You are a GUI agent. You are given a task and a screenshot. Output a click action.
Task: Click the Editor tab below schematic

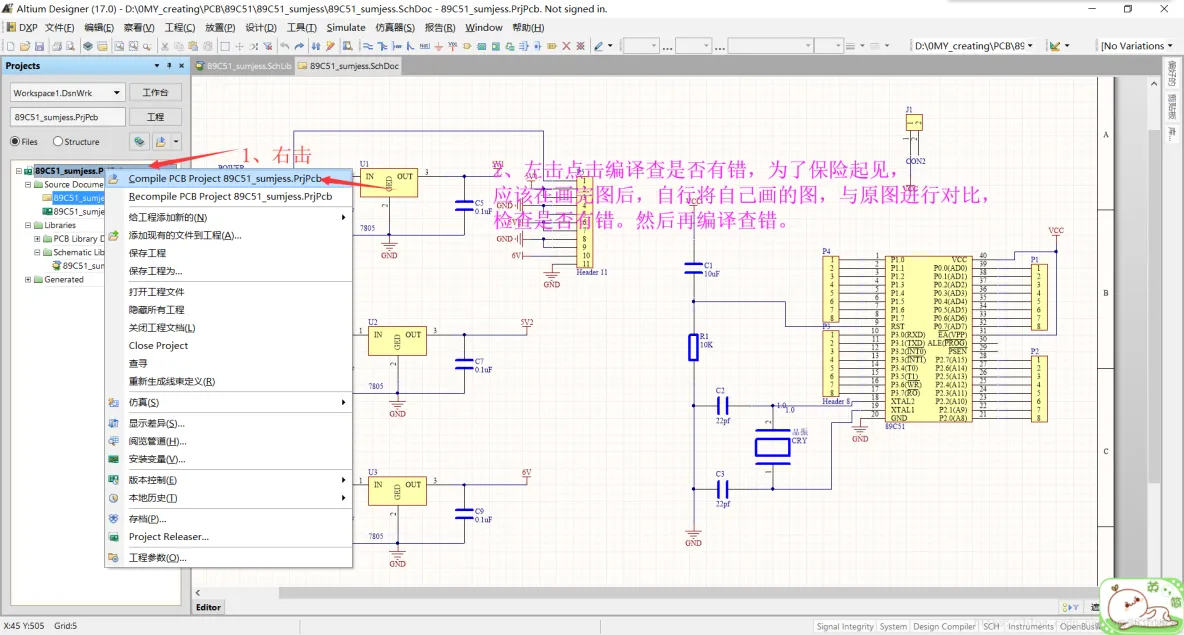click(208, 607)
